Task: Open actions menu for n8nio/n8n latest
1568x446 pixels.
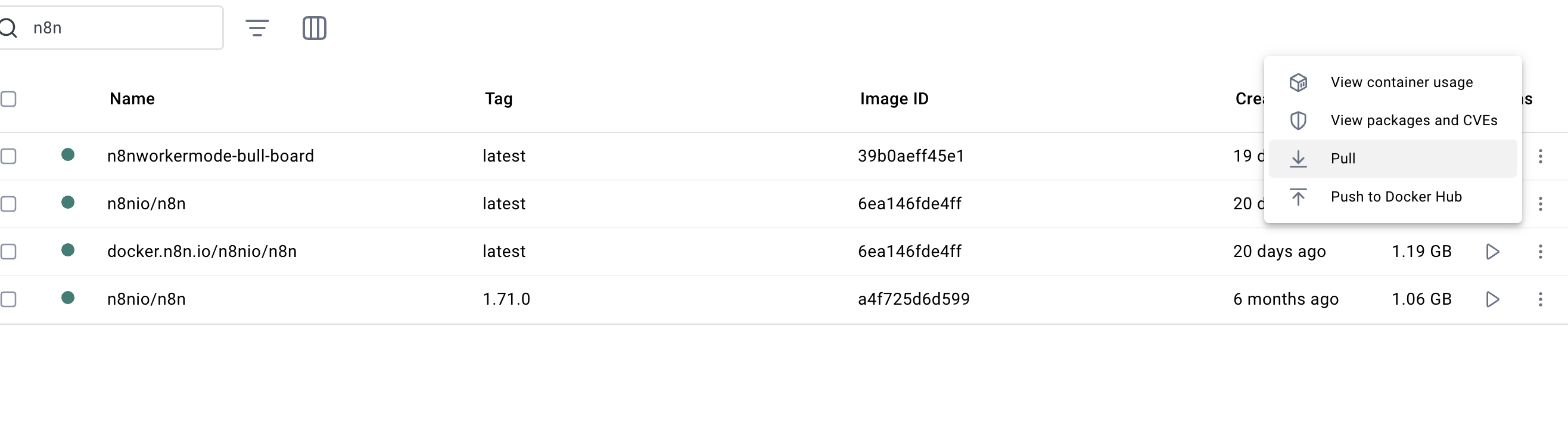Action: (x=1540, y=204)
